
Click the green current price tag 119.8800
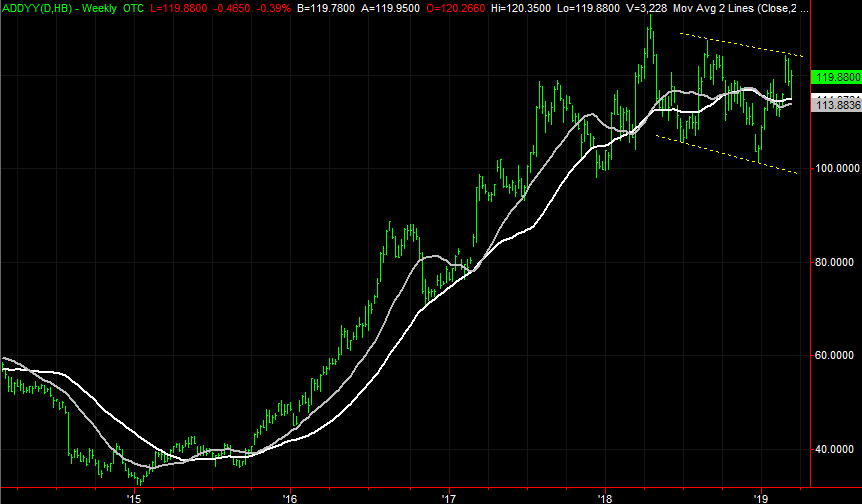[x=836, y=77]
